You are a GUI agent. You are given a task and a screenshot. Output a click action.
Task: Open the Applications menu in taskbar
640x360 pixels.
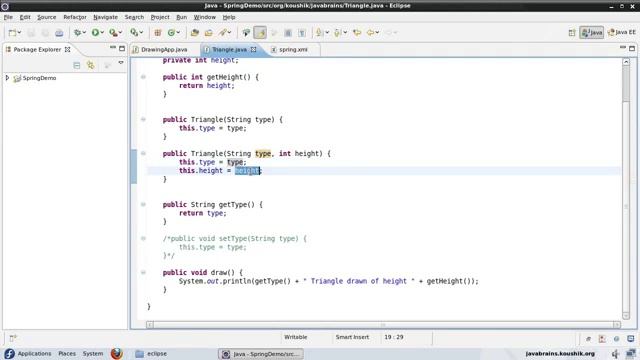pyautogui.click(x=34, y=353)
